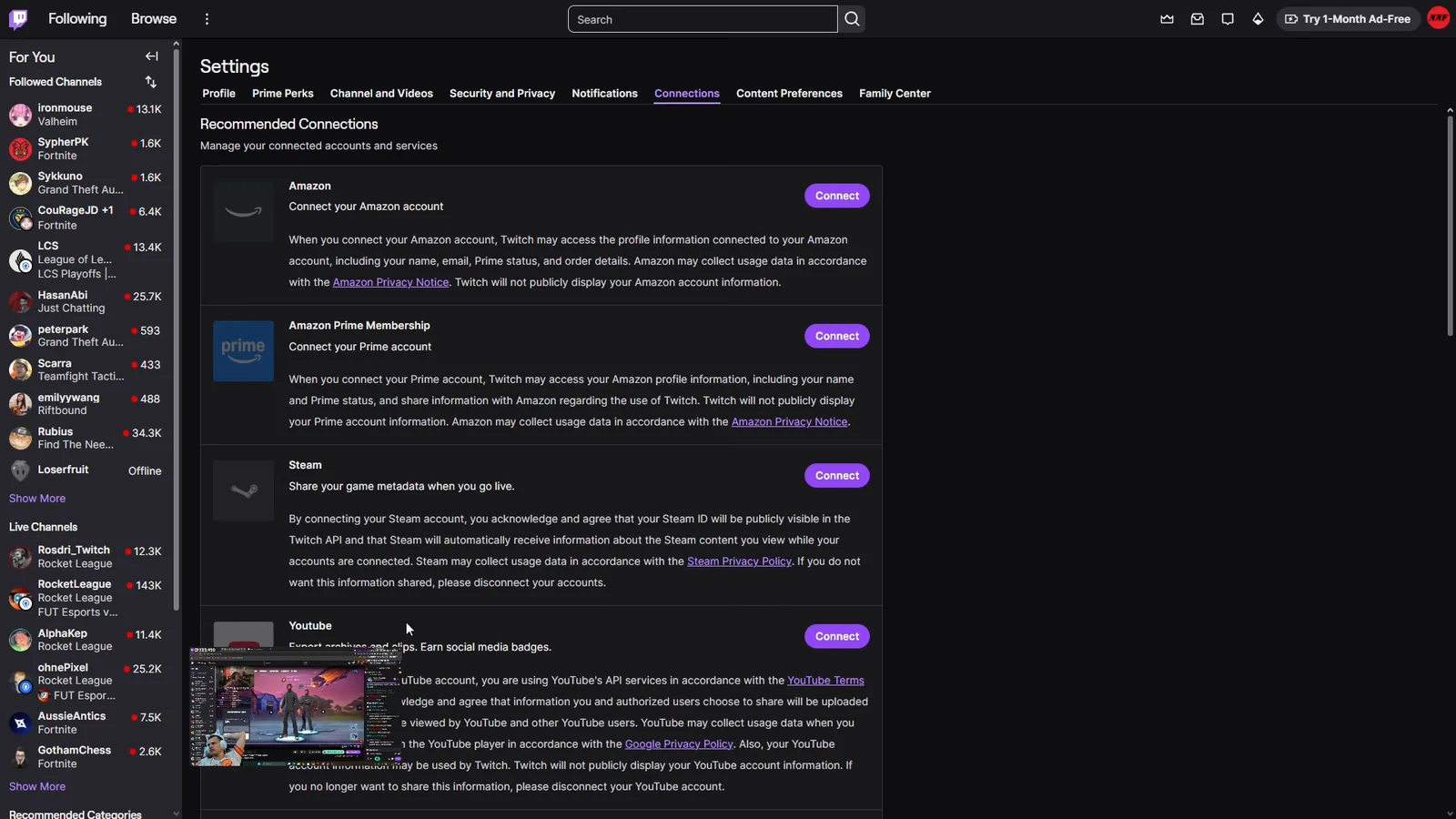Image resolution: width=1456 pixels, height=819 pixels.
Task: Click the Steam logo in connections list
Action: [243, 490]
